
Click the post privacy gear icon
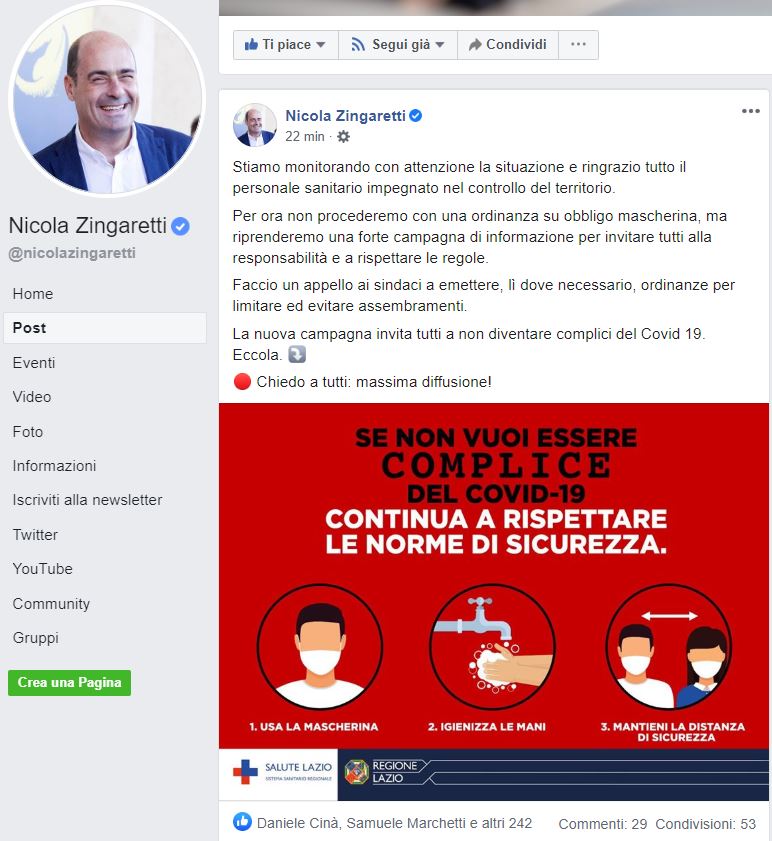click(x=343, y=137)
